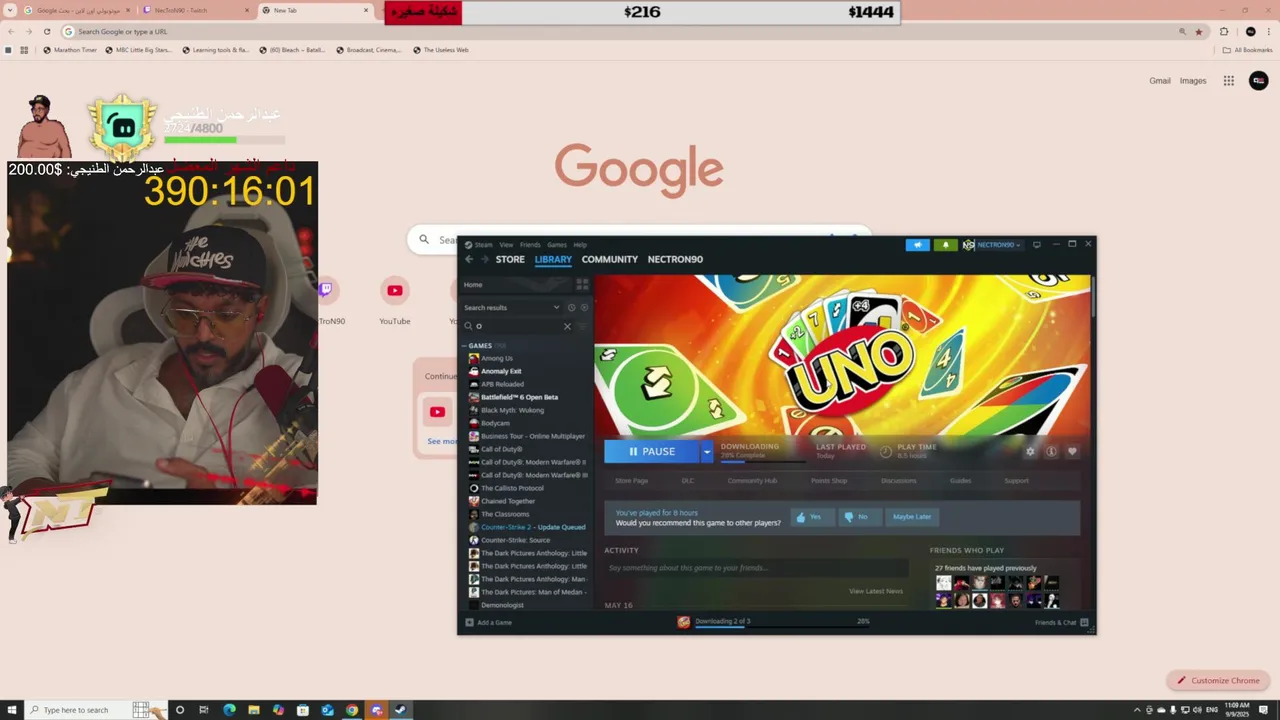1280x720 pixels.
Task: Open the Chrome three-dot menu
Action: tap(1269, 32)
